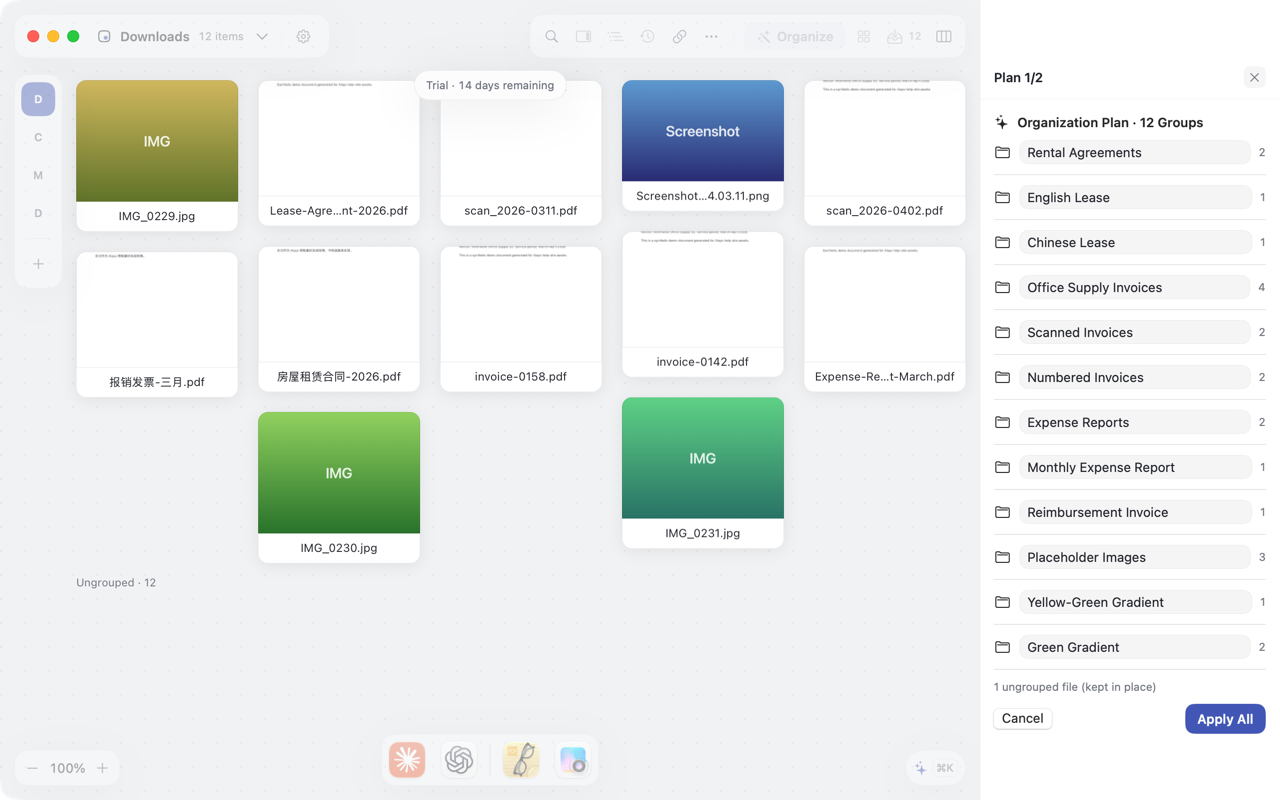Screen dimensions: 1280x800
Task: Click the link chain icon
Action: [x=679, y=37]
